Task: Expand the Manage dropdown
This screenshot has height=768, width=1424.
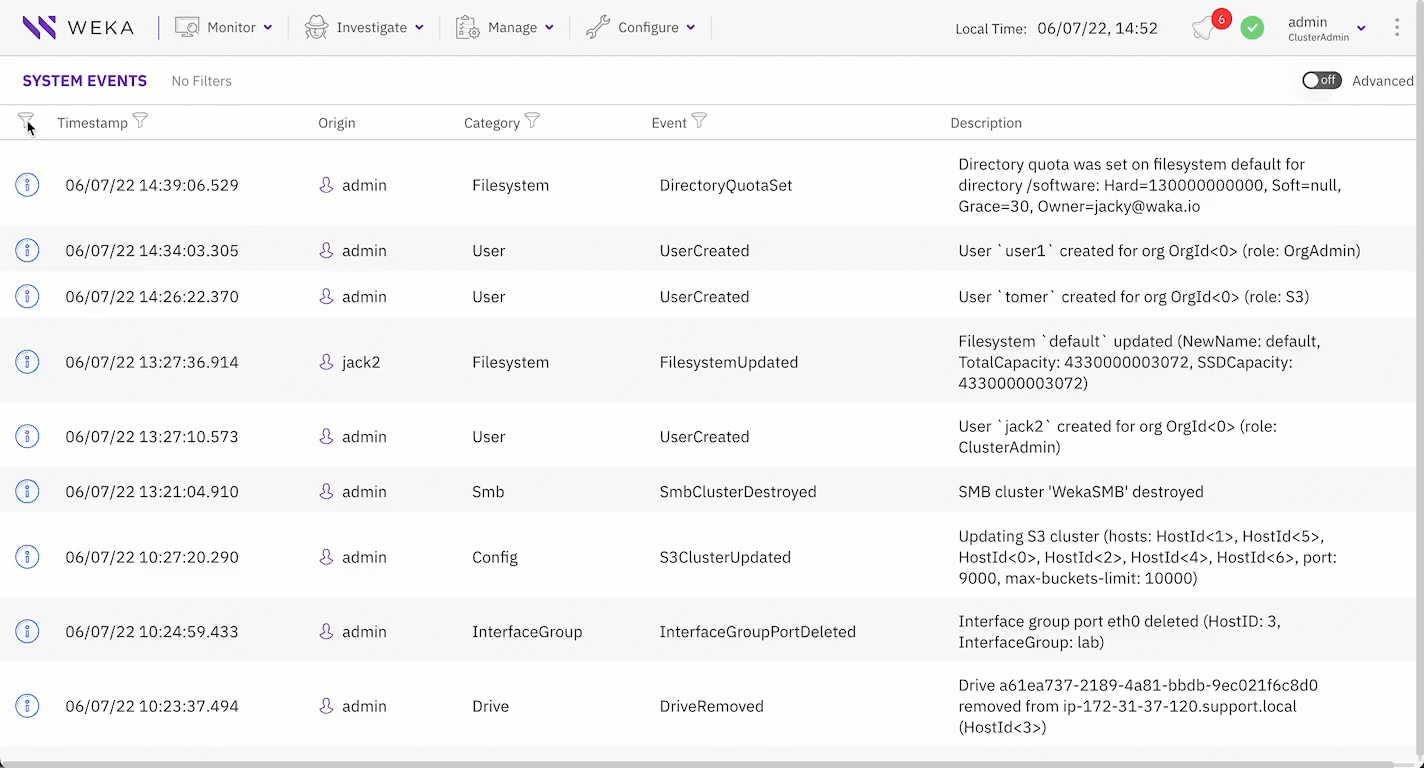Action: [505, 28]
